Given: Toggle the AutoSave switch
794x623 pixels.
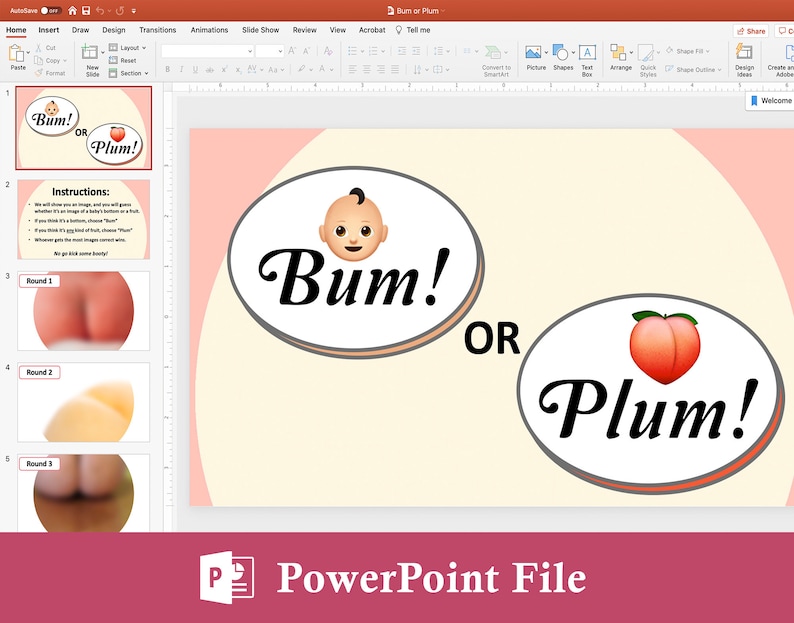Looking at the screenshot, I should coord(51,11).
